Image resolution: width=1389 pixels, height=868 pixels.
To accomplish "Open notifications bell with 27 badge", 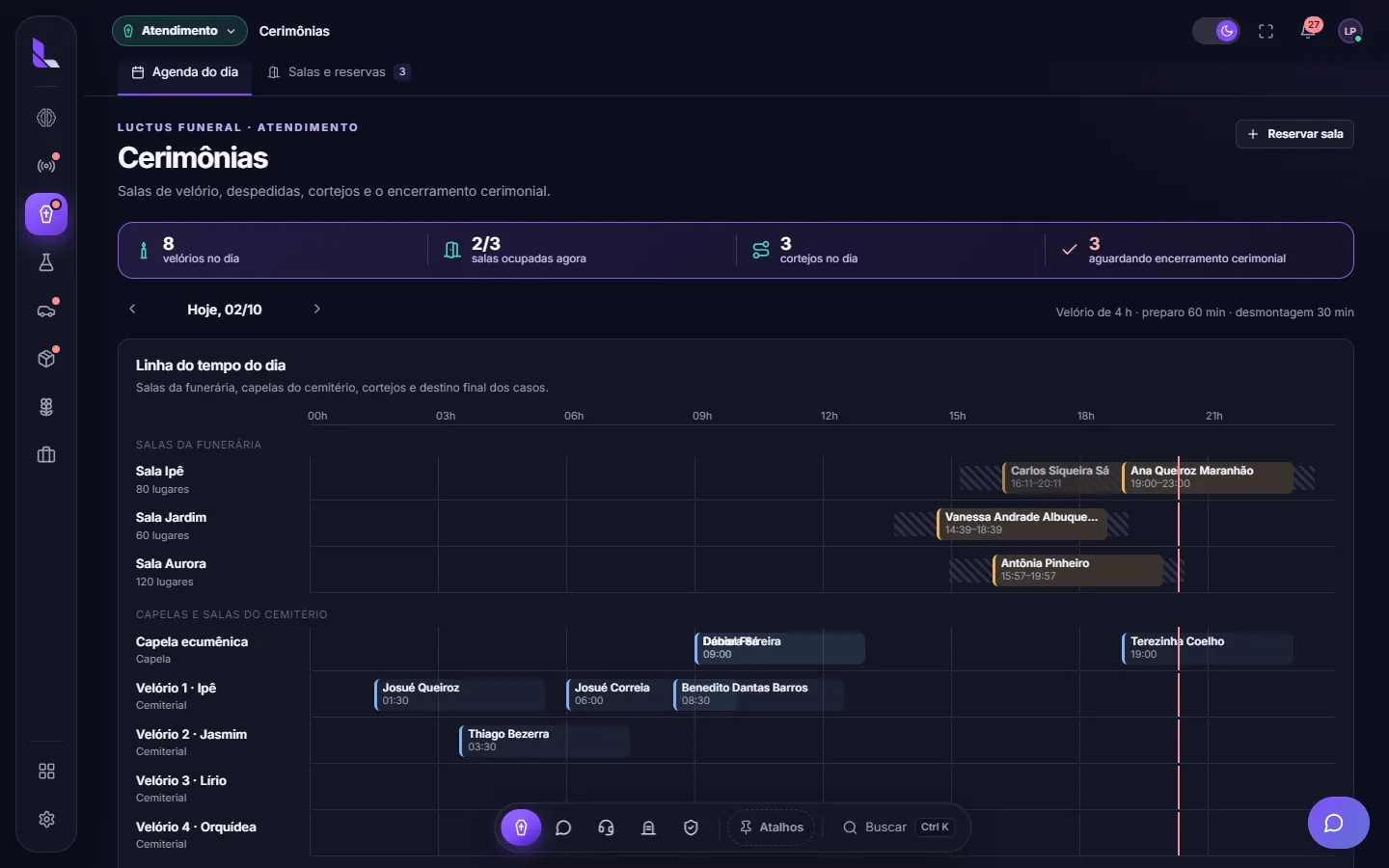I will point(1308,31).
